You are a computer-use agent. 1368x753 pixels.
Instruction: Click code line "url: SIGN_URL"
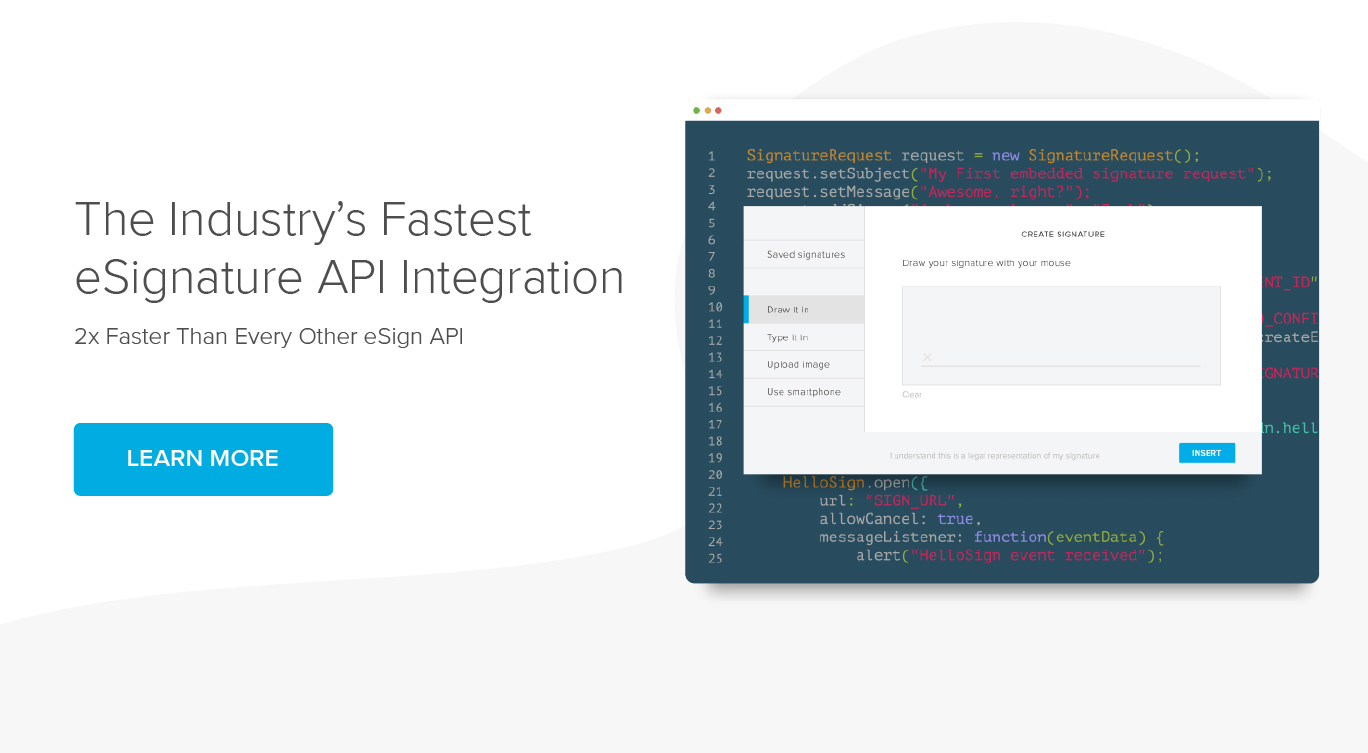[892, 500]
